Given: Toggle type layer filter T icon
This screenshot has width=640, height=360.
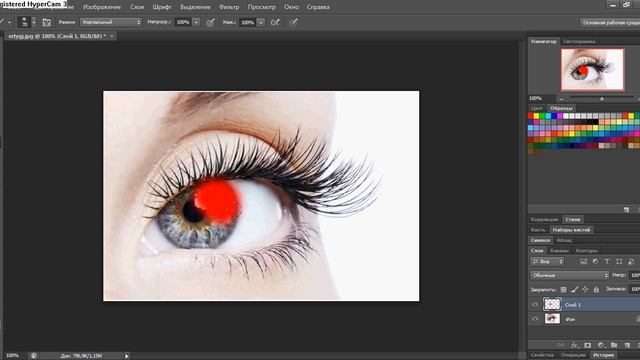Looking at the screenshot, I should click(x=607, y=261).
